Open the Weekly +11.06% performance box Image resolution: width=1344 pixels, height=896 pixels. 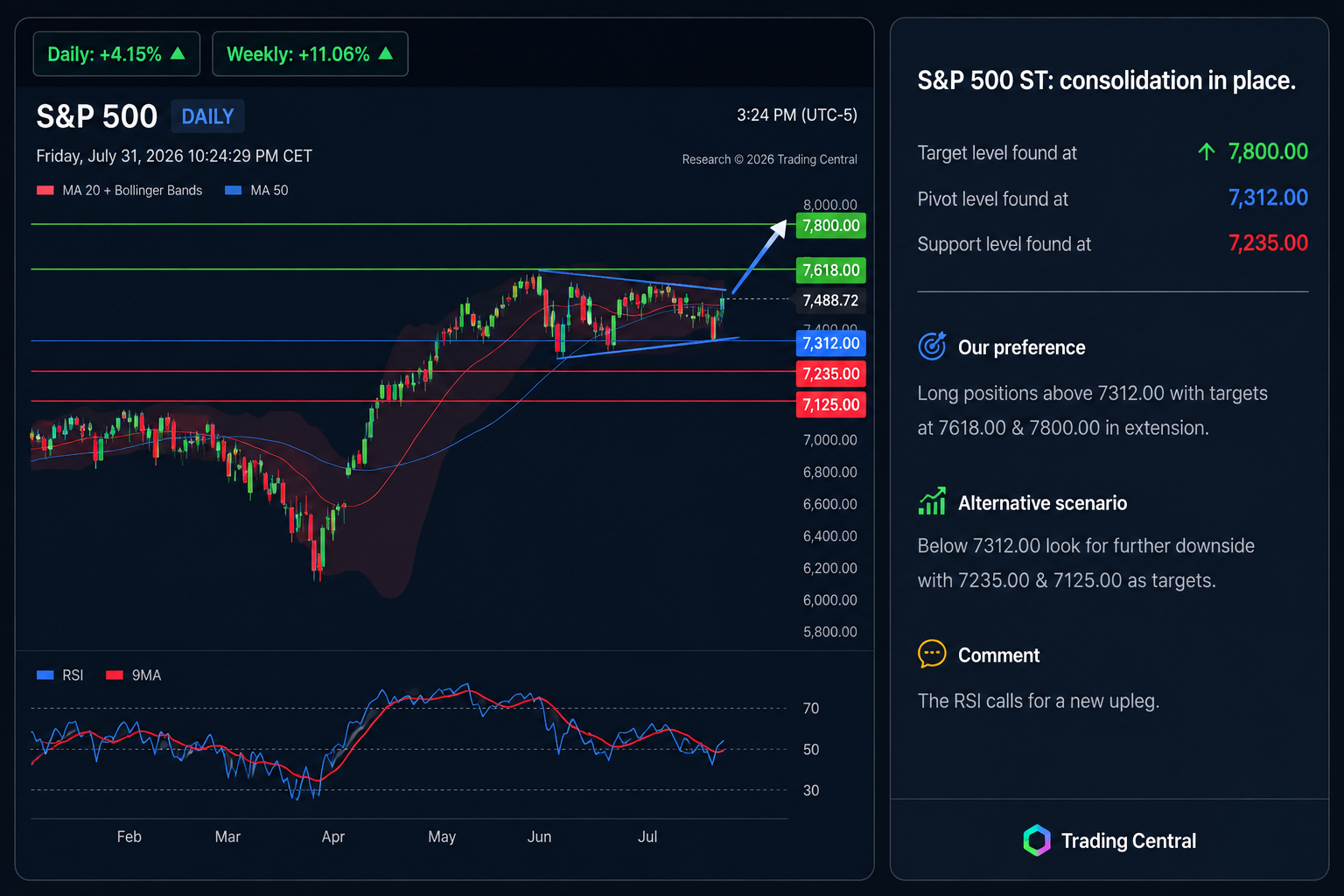[310, 54]
